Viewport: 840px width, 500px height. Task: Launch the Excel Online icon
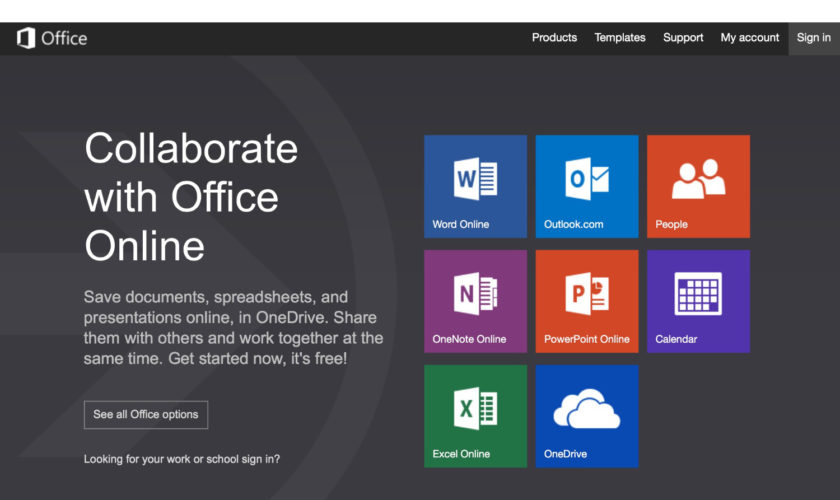click(475, 409)
